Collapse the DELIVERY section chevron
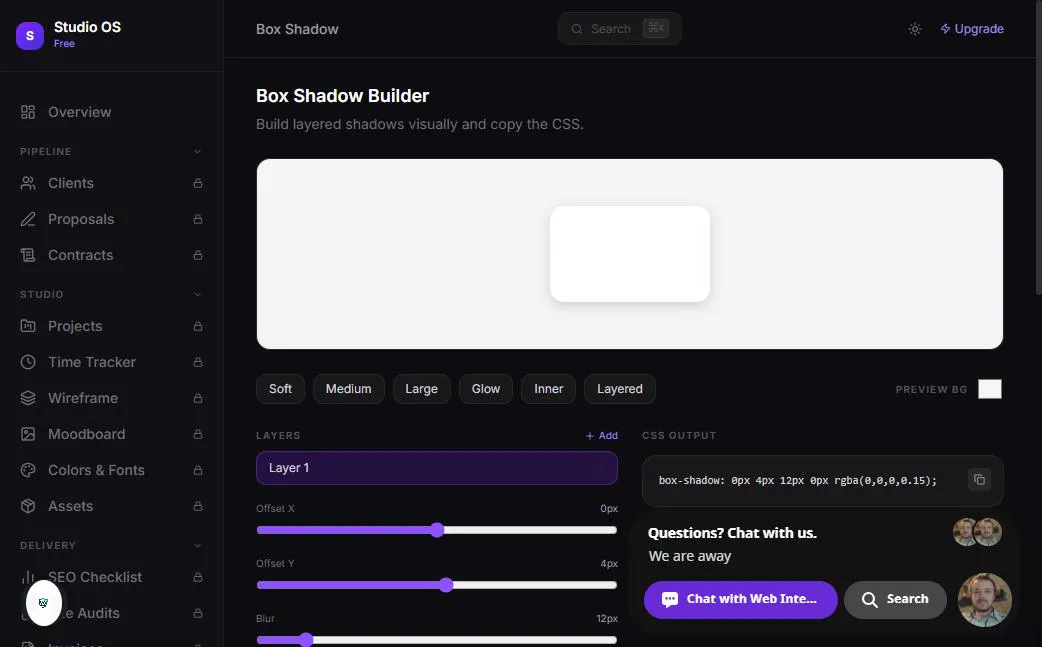Screen dimensions: 1042x647 tap(197, 545)
